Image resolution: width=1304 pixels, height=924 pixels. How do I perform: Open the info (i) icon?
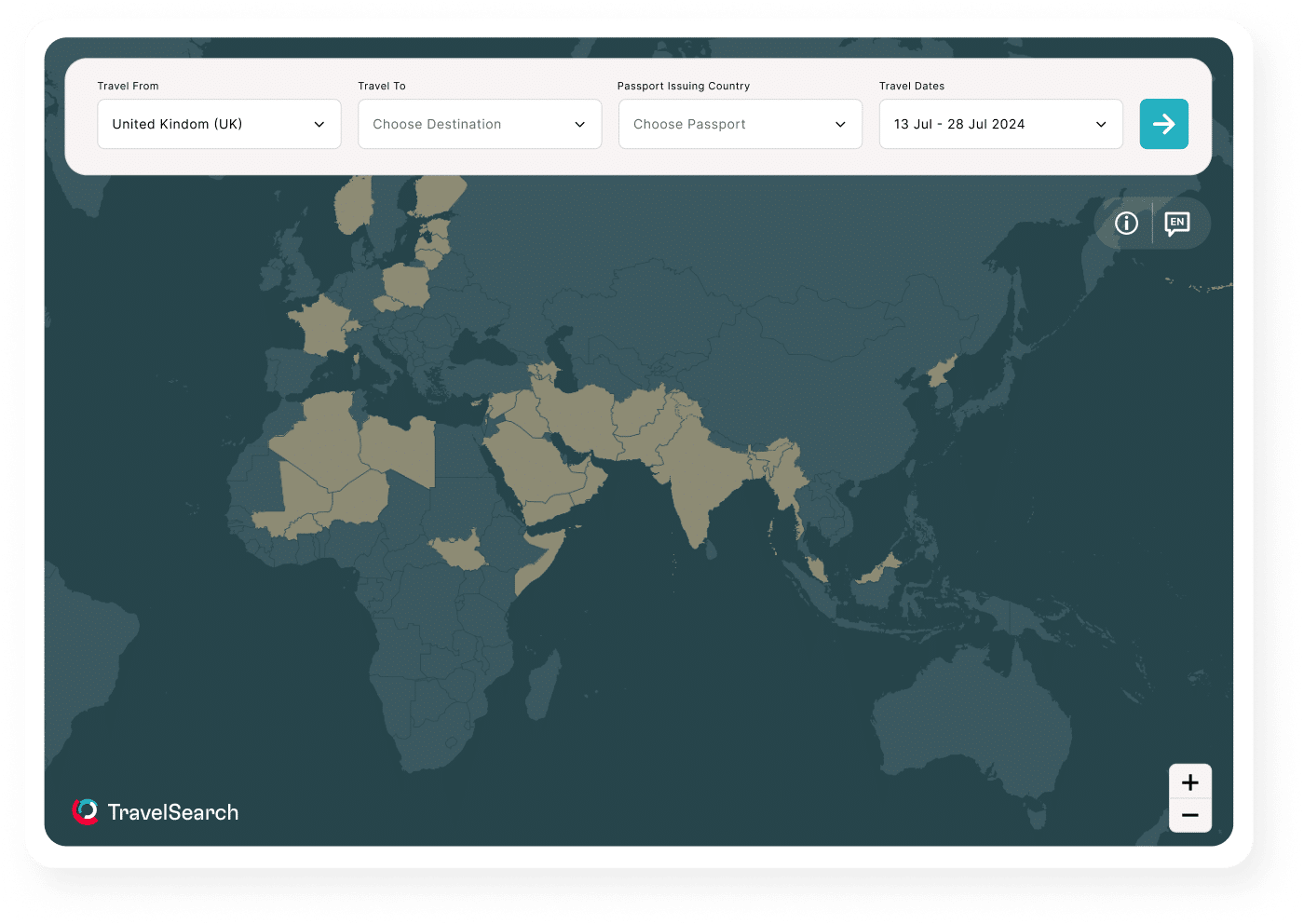[1126, 223]
